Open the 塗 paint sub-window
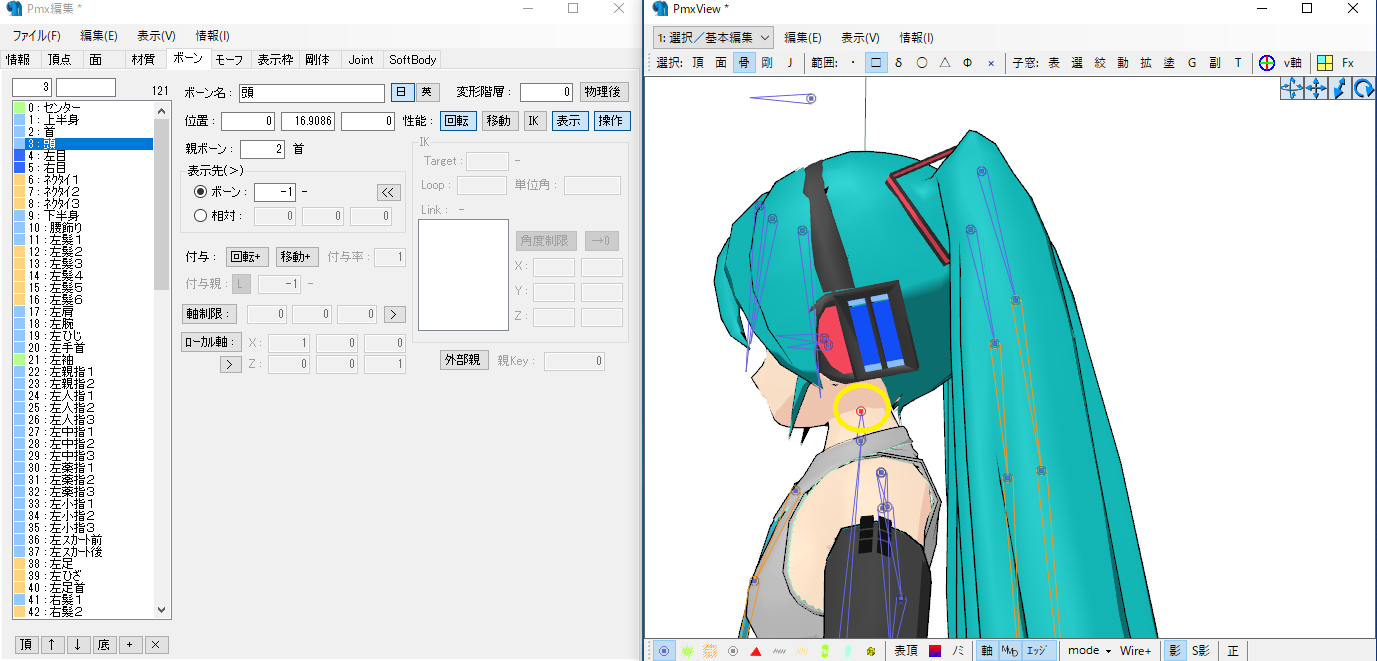Image resolution: width=1377 pixels, height=661 pixels. click(x=1169, y=62)
